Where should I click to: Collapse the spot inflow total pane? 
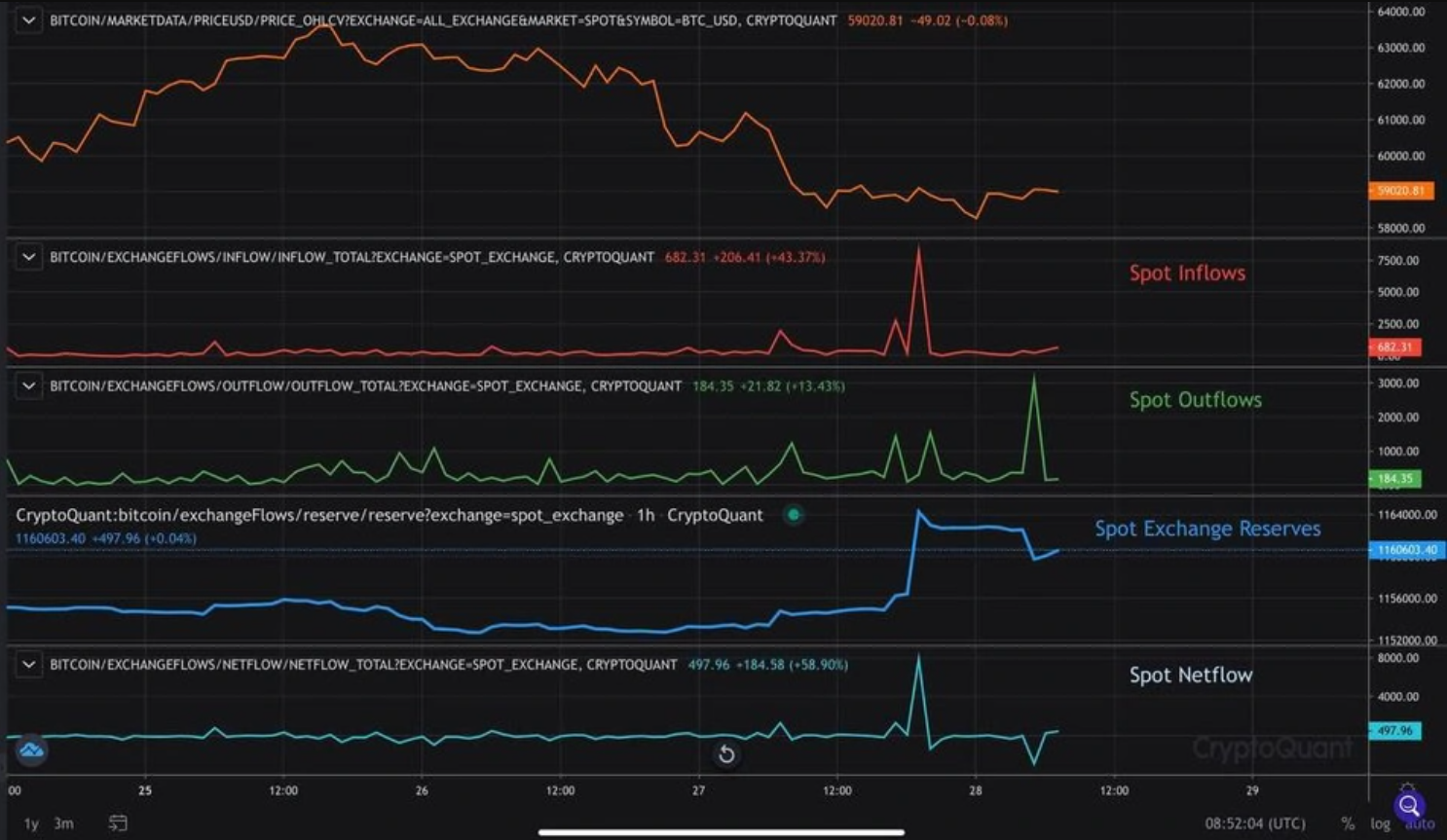click(28, 257)
